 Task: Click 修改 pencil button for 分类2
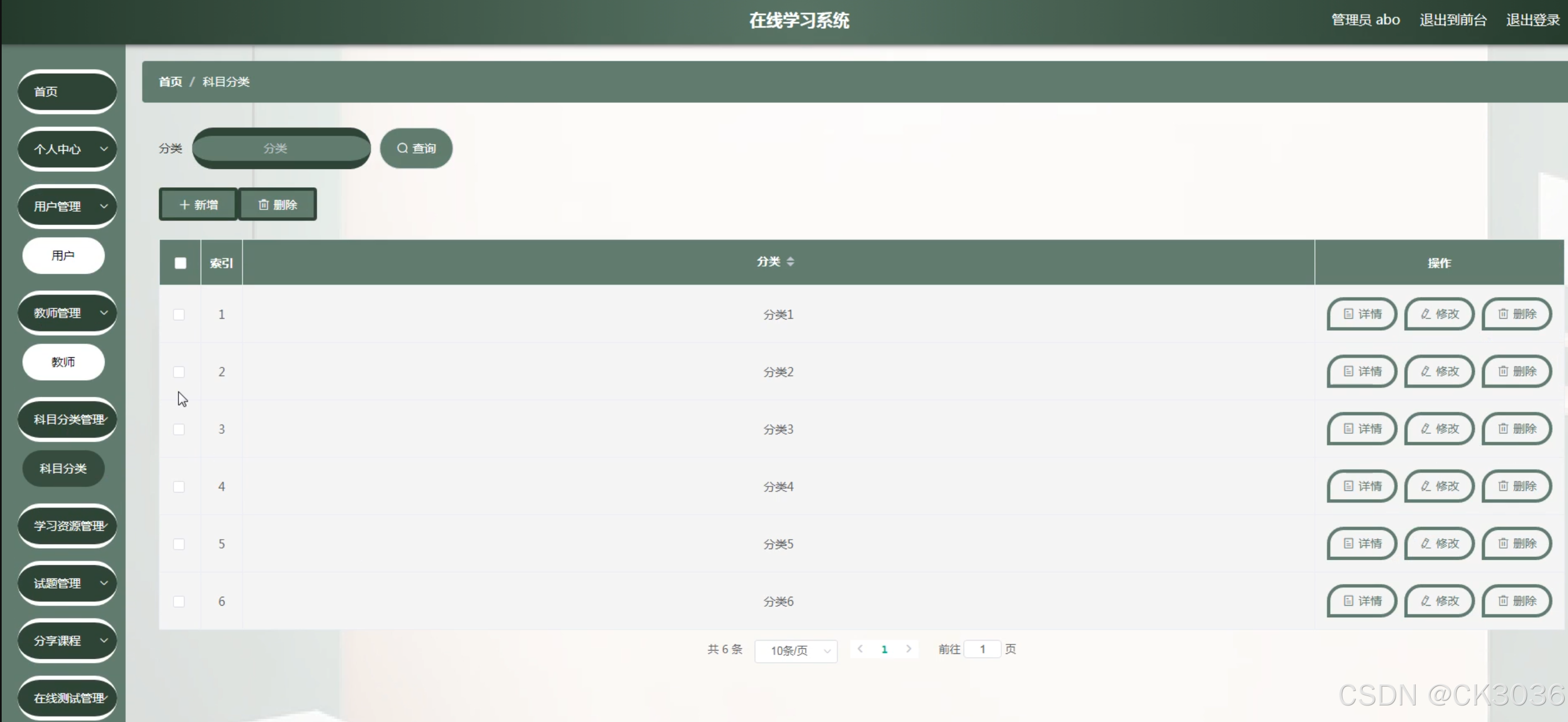[1439, 371]
